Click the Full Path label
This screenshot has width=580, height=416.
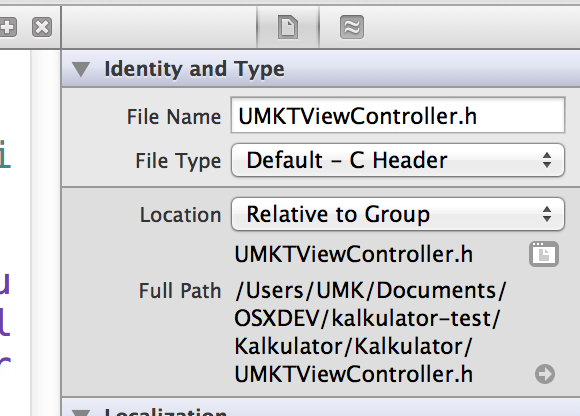[180, 291]
